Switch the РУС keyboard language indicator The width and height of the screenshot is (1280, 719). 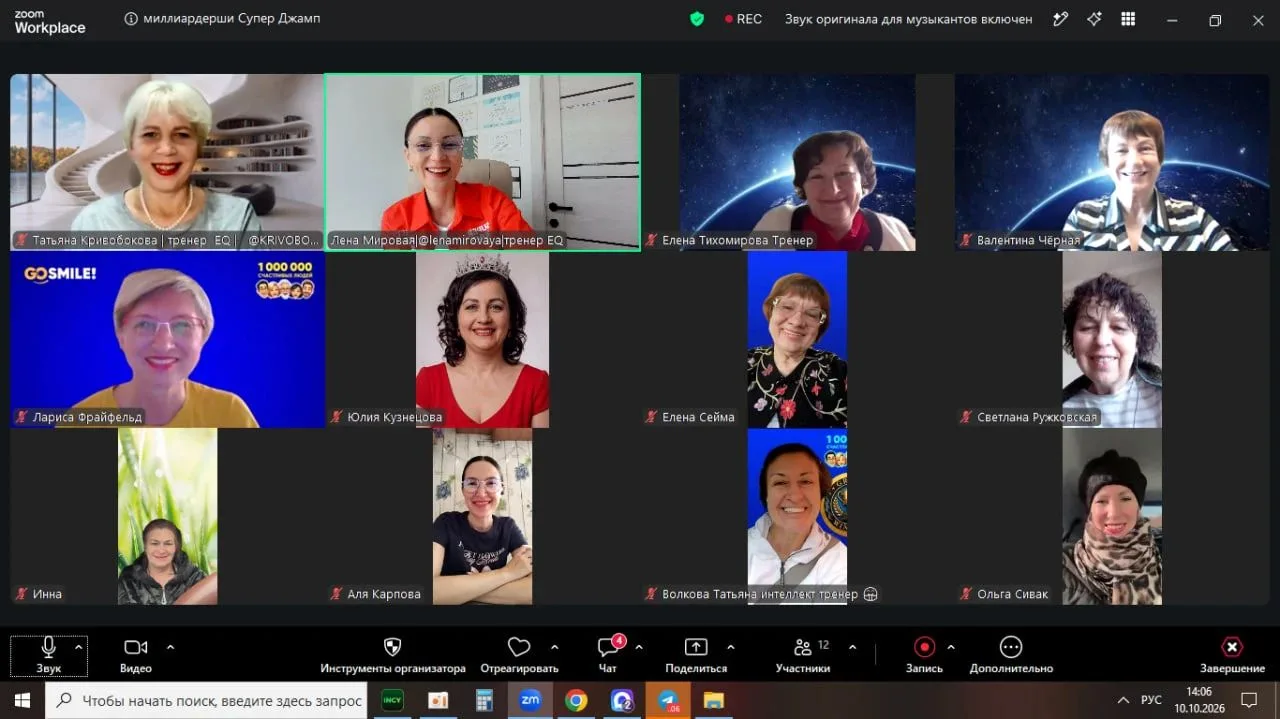coord(1152,700)
